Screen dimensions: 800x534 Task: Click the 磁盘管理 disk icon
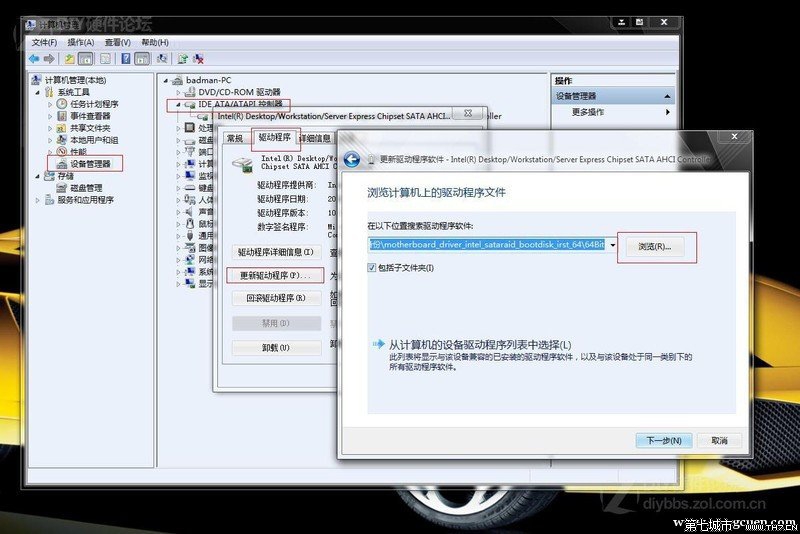[62, 188]
